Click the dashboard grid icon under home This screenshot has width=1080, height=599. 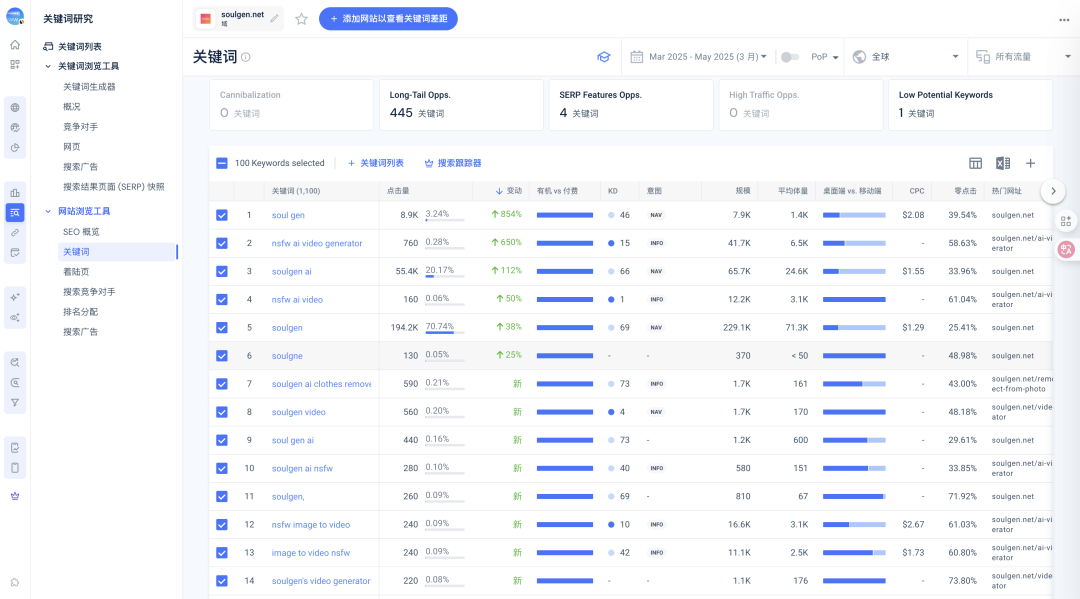[14, 65]
